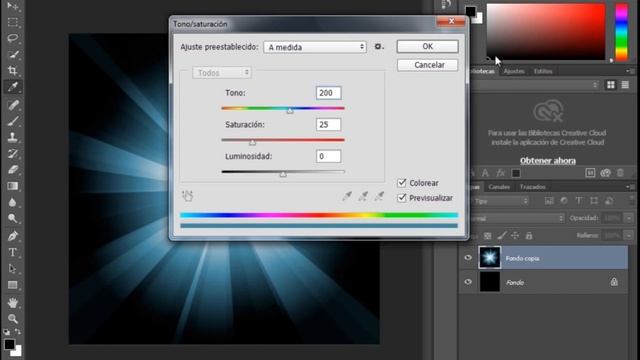Hide the Fondo copia layer
The width and height of the screenshot is (640, 360).
point(468,258)
